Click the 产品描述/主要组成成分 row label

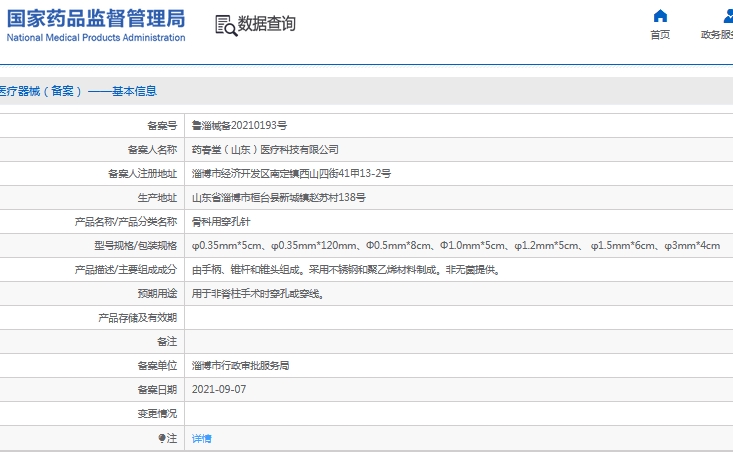[126, 270]
